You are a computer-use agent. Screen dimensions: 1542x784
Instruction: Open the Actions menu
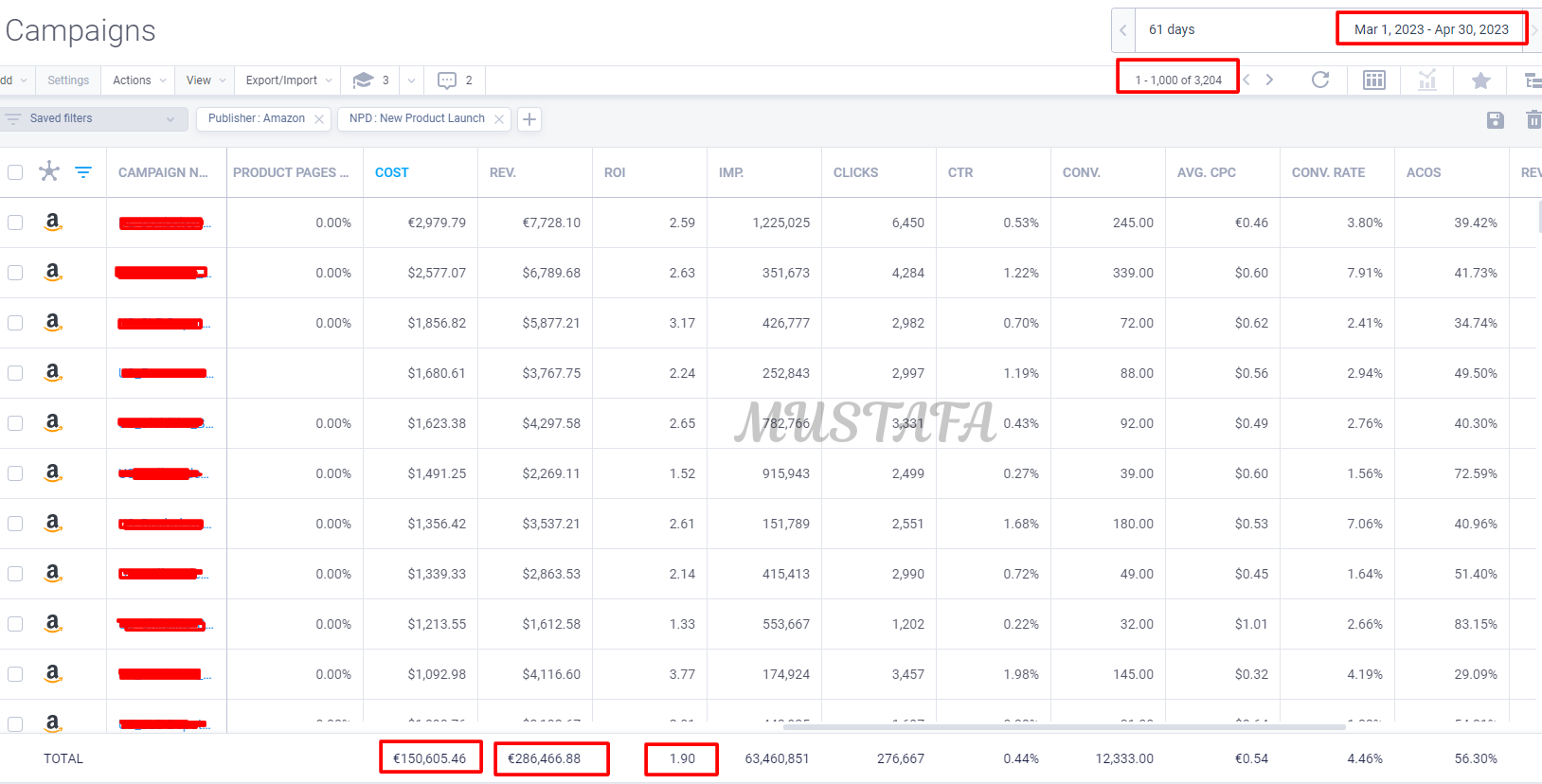(x=138, y=80)
